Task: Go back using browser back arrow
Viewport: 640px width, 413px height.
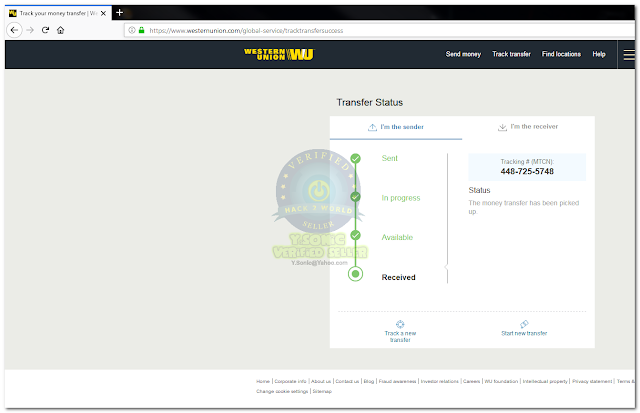Action: click(x=14, y=30)
